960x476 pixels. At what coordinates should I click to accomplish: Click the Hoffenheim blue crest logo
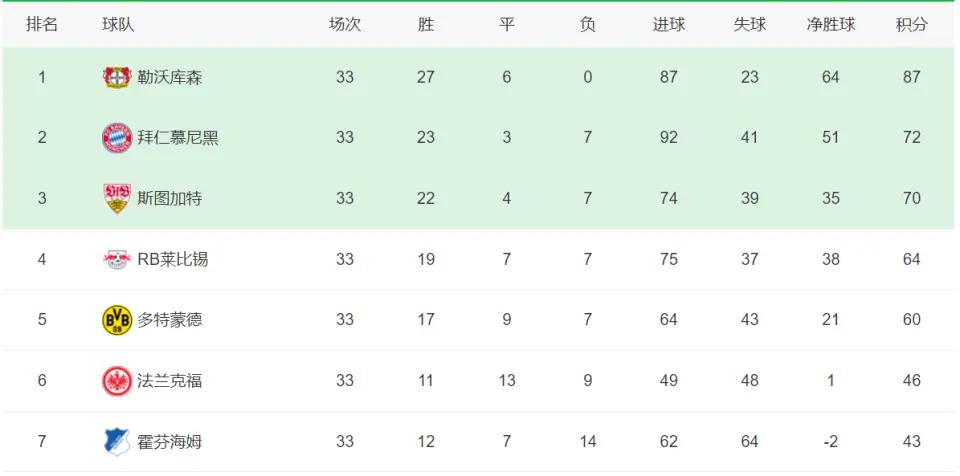point(117,442)
